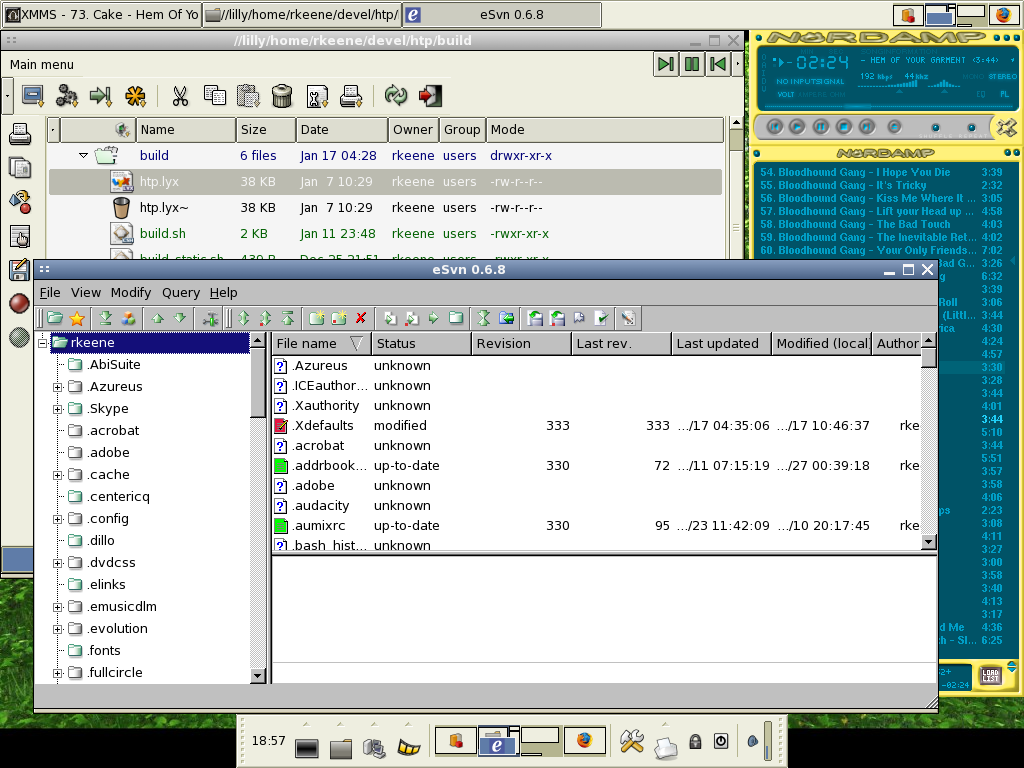
Task: Click the Mode column header in file manager
Action: (605, 129)
